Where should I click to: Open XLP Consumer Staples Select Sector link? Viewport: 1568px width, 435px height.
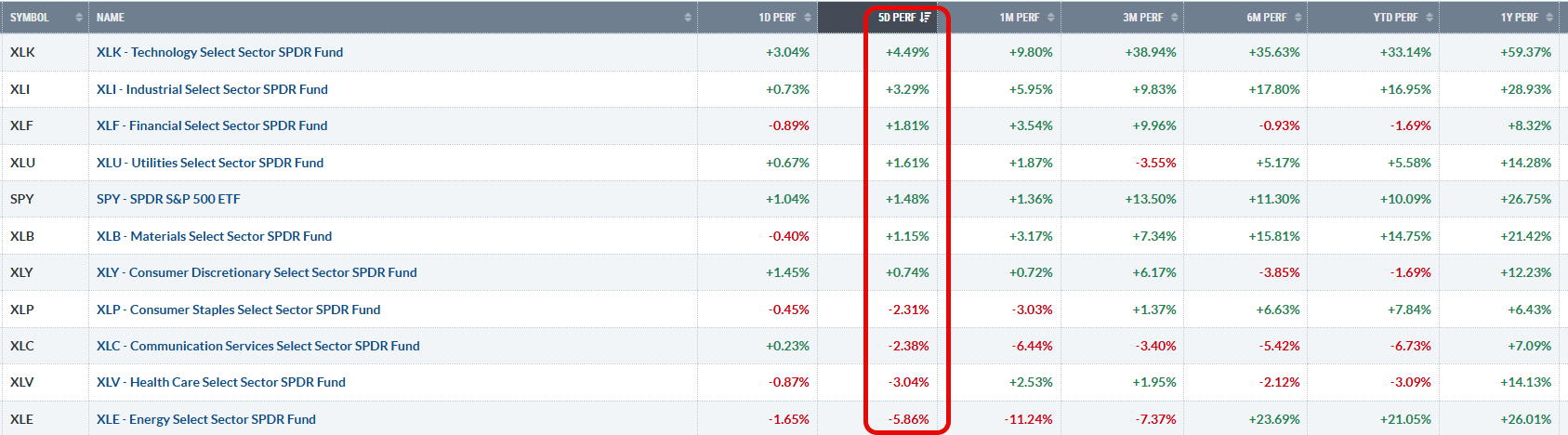click(x=238, y=310)
